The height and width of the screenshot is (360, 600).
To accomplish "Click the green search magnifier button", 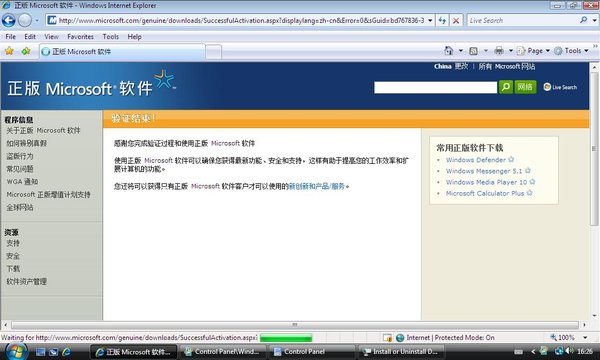I will (x=506, y=87).
